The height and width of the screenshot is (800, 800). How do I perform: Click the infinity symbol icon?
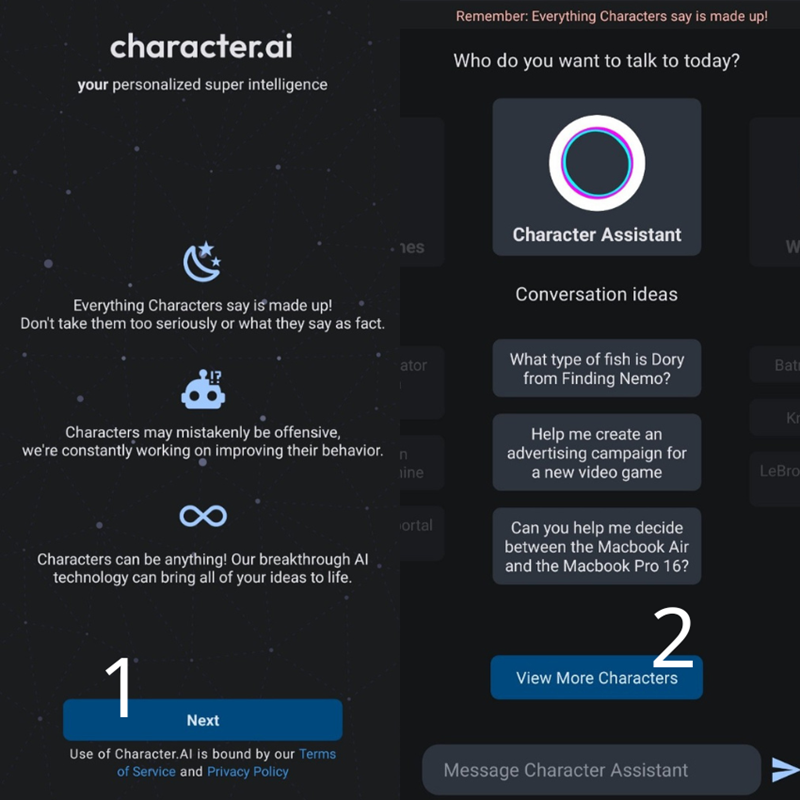203,516
